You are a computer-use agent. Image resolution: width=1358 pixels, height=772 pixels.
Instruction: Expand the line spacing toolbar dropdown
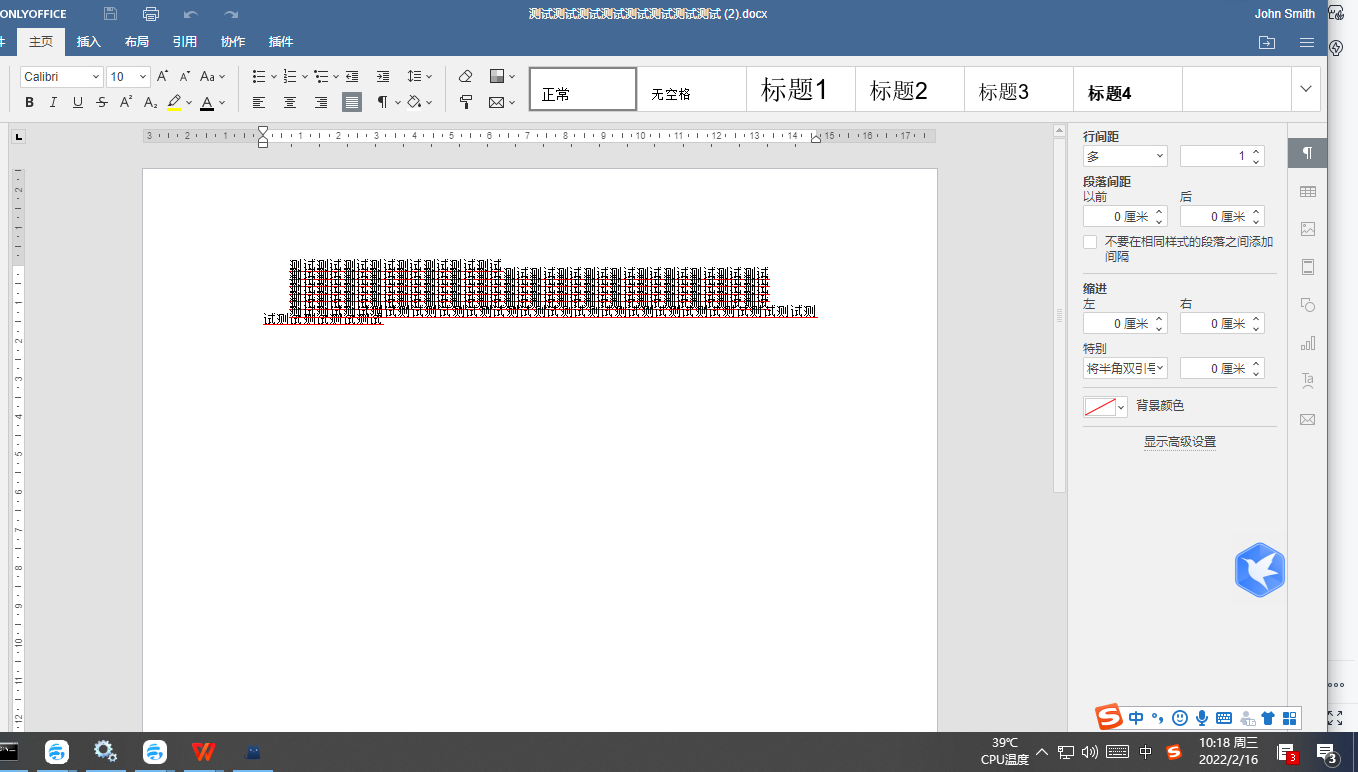(429, 77)
